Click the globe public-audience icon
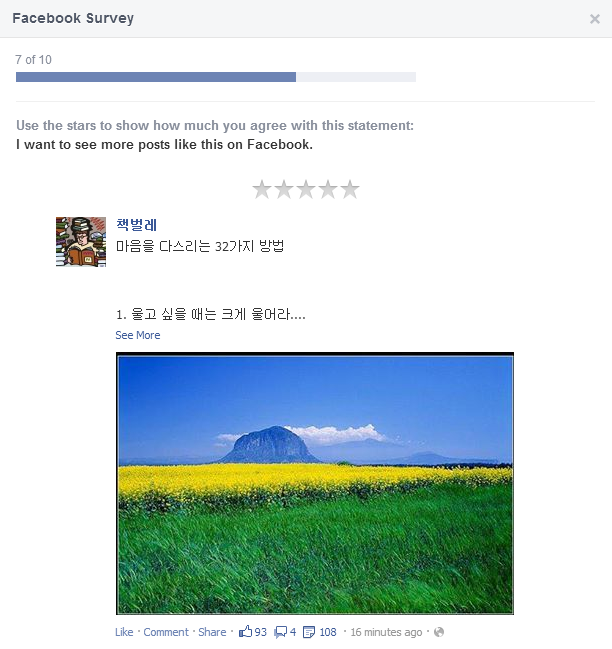This screenshot has height=649, width=612. point(439,632)
